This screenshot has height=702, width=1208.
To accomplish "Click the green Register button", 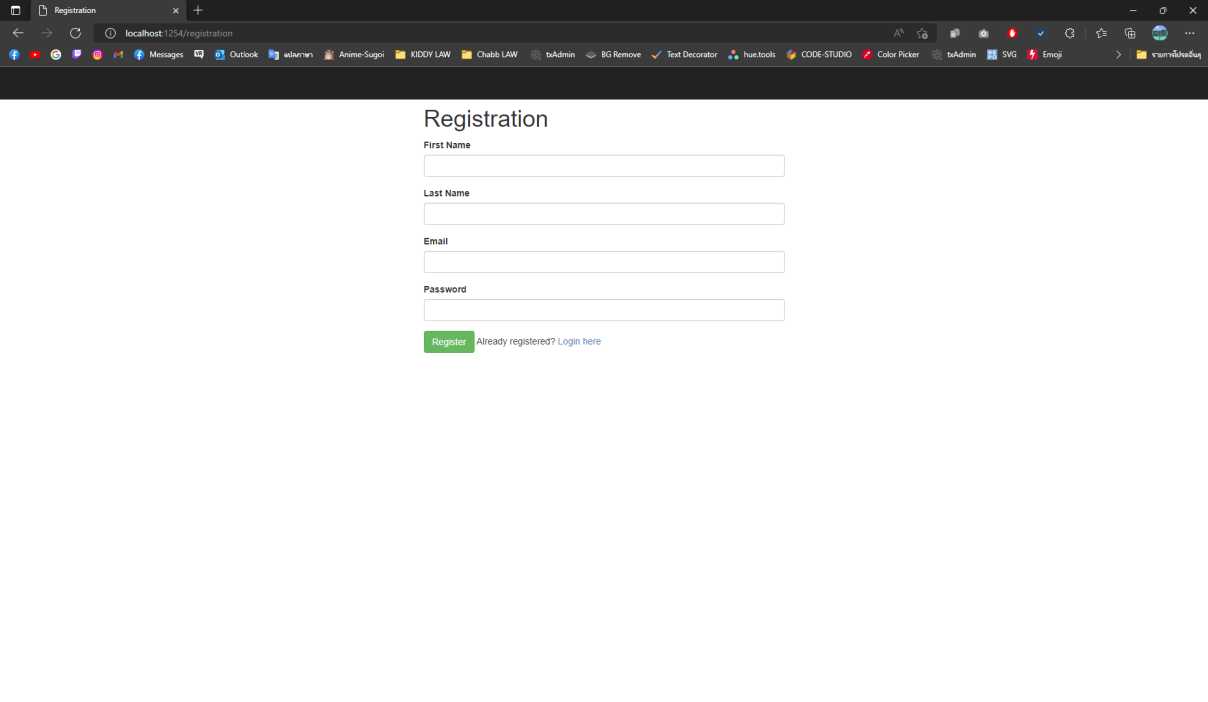I will 448,341.
